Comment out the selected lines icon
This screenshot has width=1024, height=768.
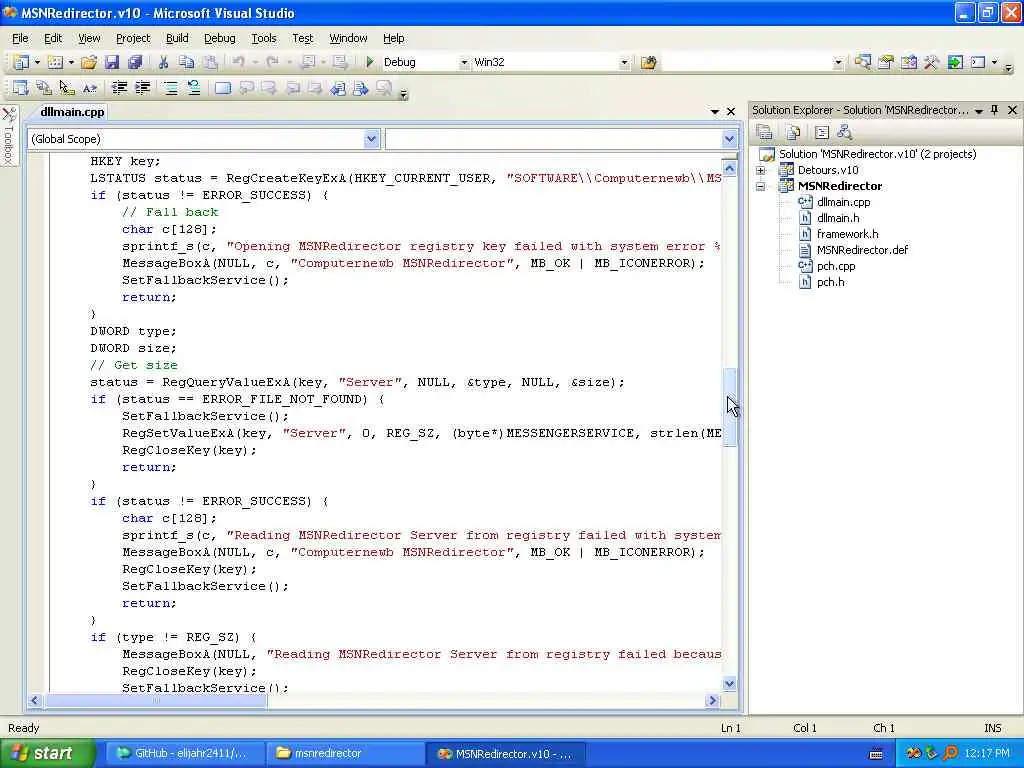170,88
